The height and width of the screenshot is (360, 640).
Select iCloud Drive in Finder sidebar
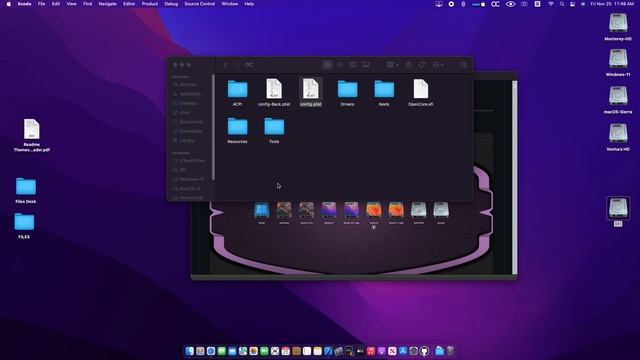coord(189,160)
